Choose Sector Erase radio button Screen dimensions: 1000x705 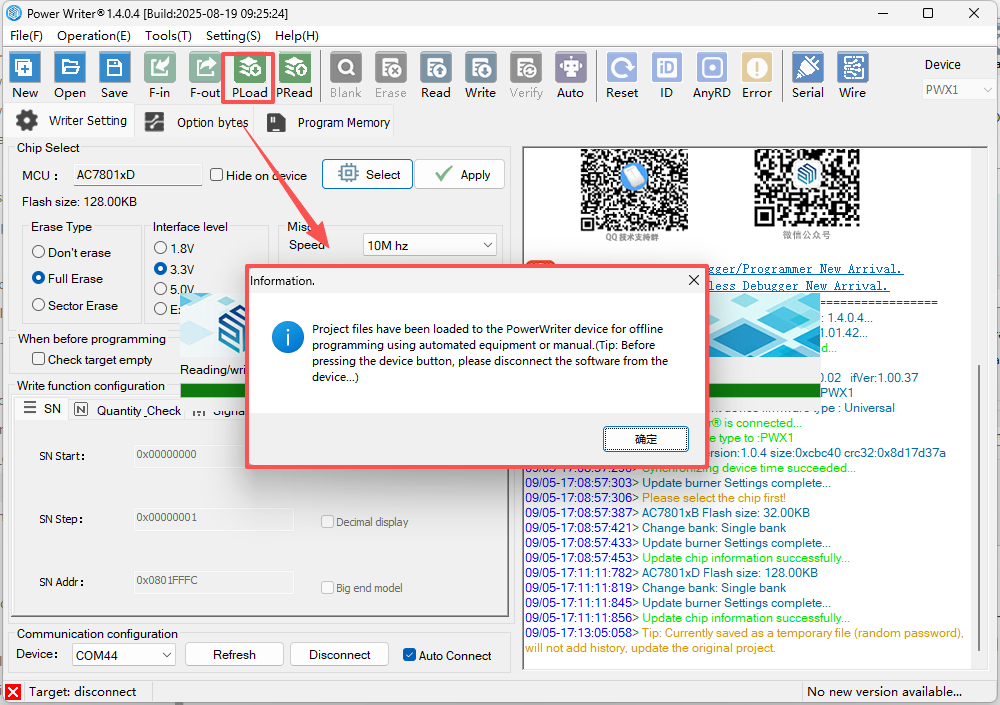pyautogui.click(x=38, y=305)
